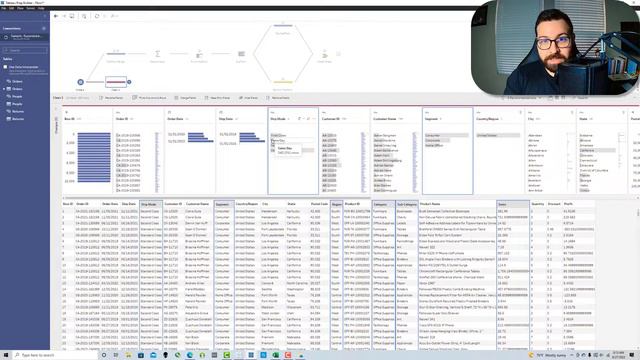This screenshot has height=360, width=640.
Task: Open the weather widget in taskbar
Action: point(547,355)
